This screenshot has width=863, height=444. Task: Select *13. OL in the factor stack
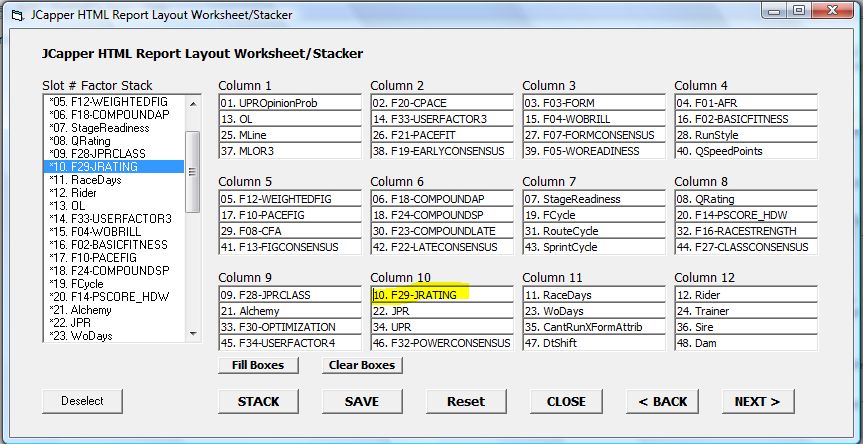113,206
